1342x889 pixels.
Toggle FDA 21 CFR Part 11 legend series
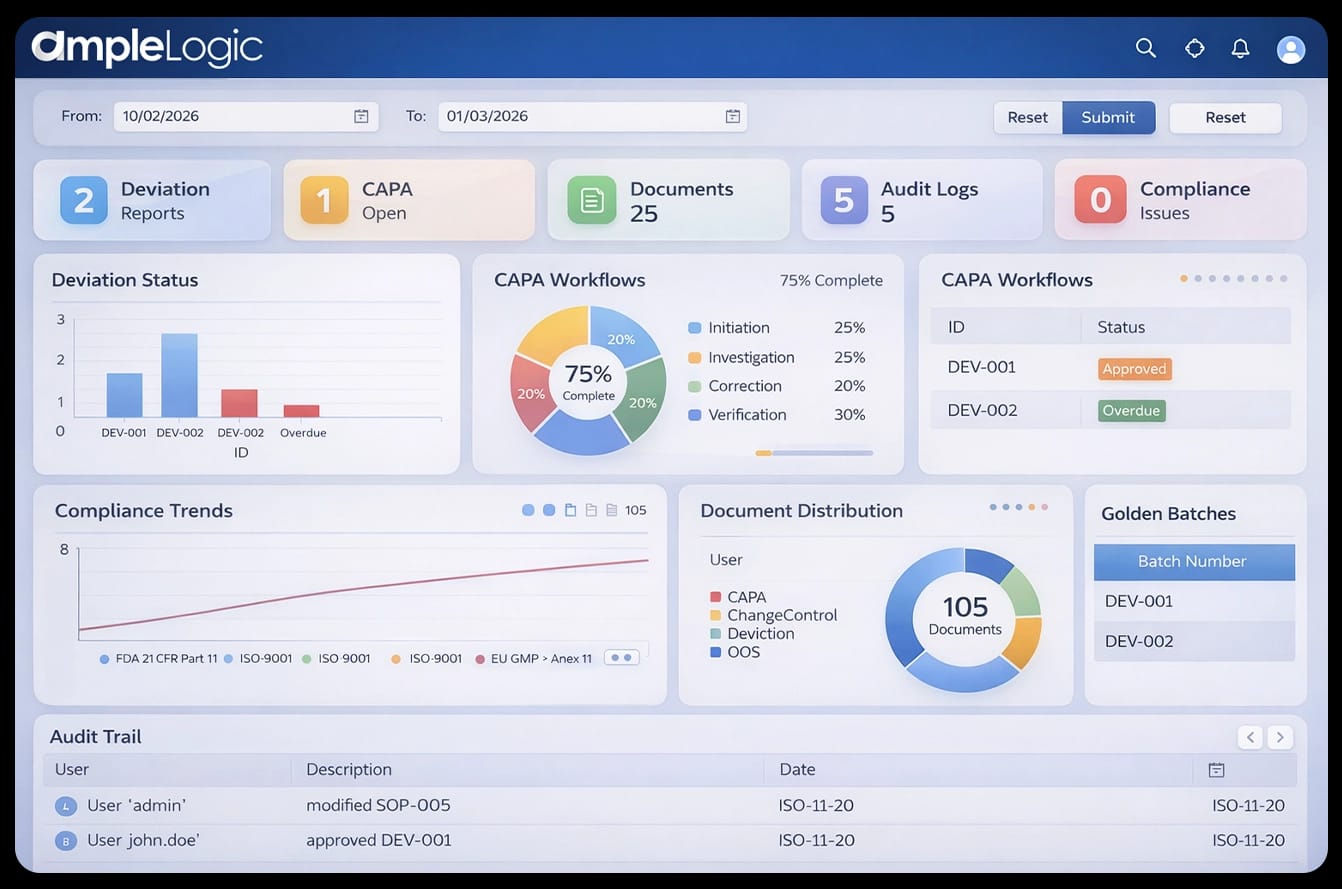pos(159,659)
